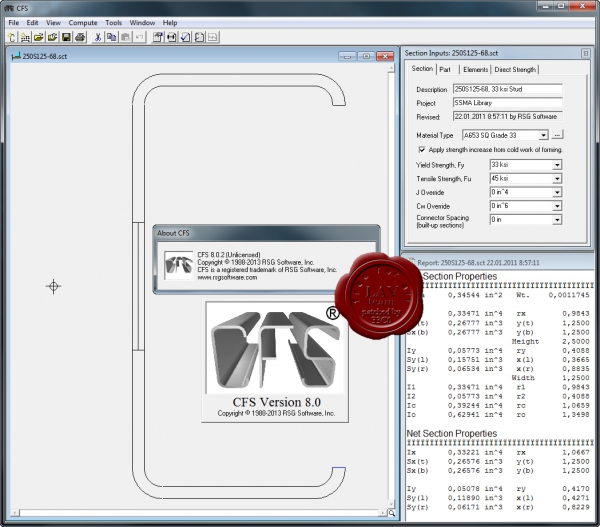The height and width of the screenshot is (527, 600).
Task: Switch to the Elements tab
Action: pos(475,70)
